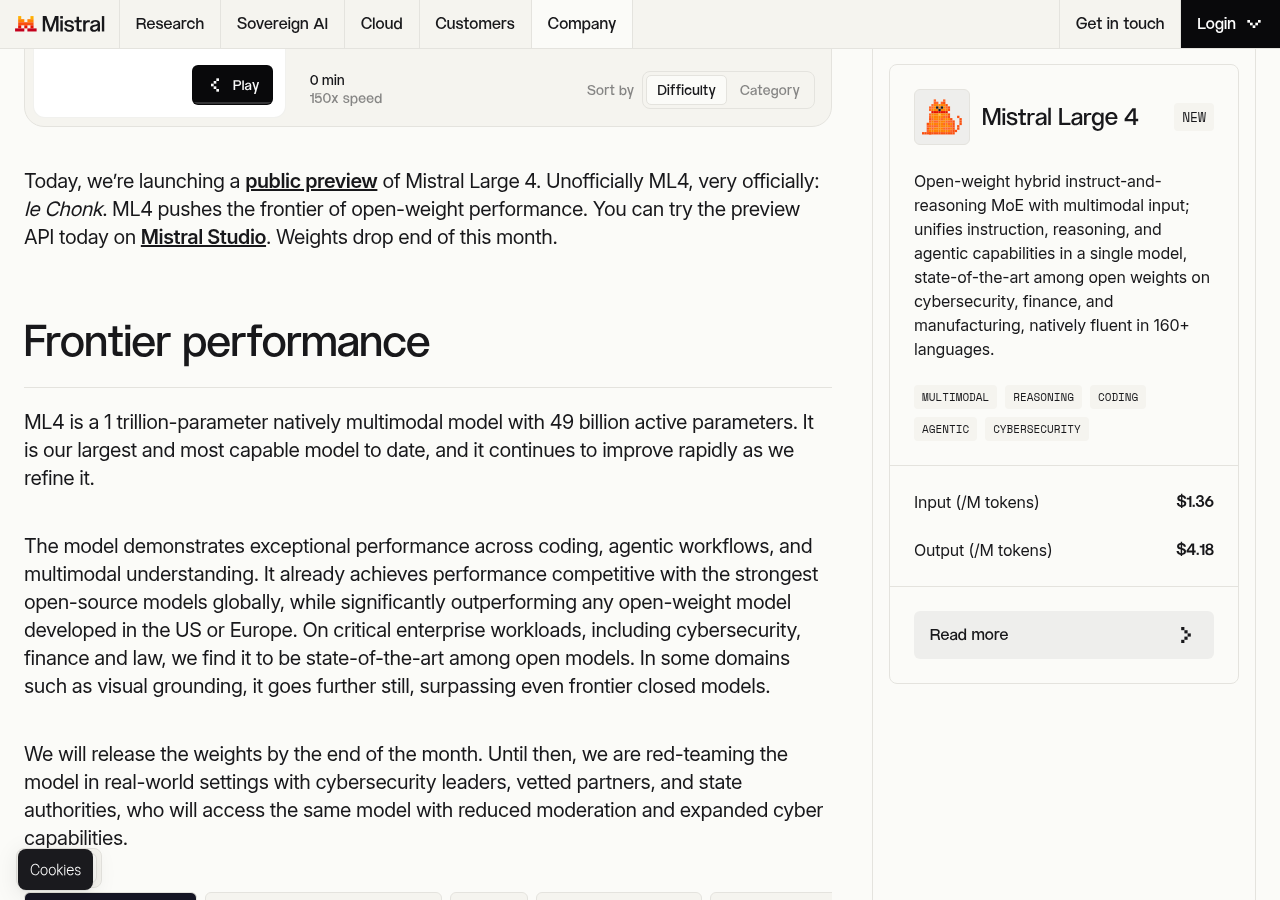Click the NEW badge on Mistral Large 4
This screenshot has width=1280, height=900.
(1194, 117)
